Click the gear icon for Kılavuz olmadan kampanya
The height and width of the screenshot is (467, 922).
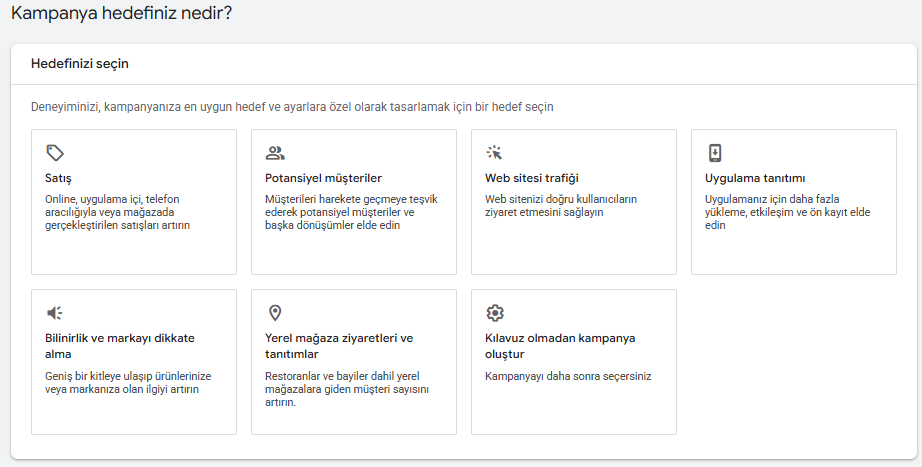pos(495,313)
